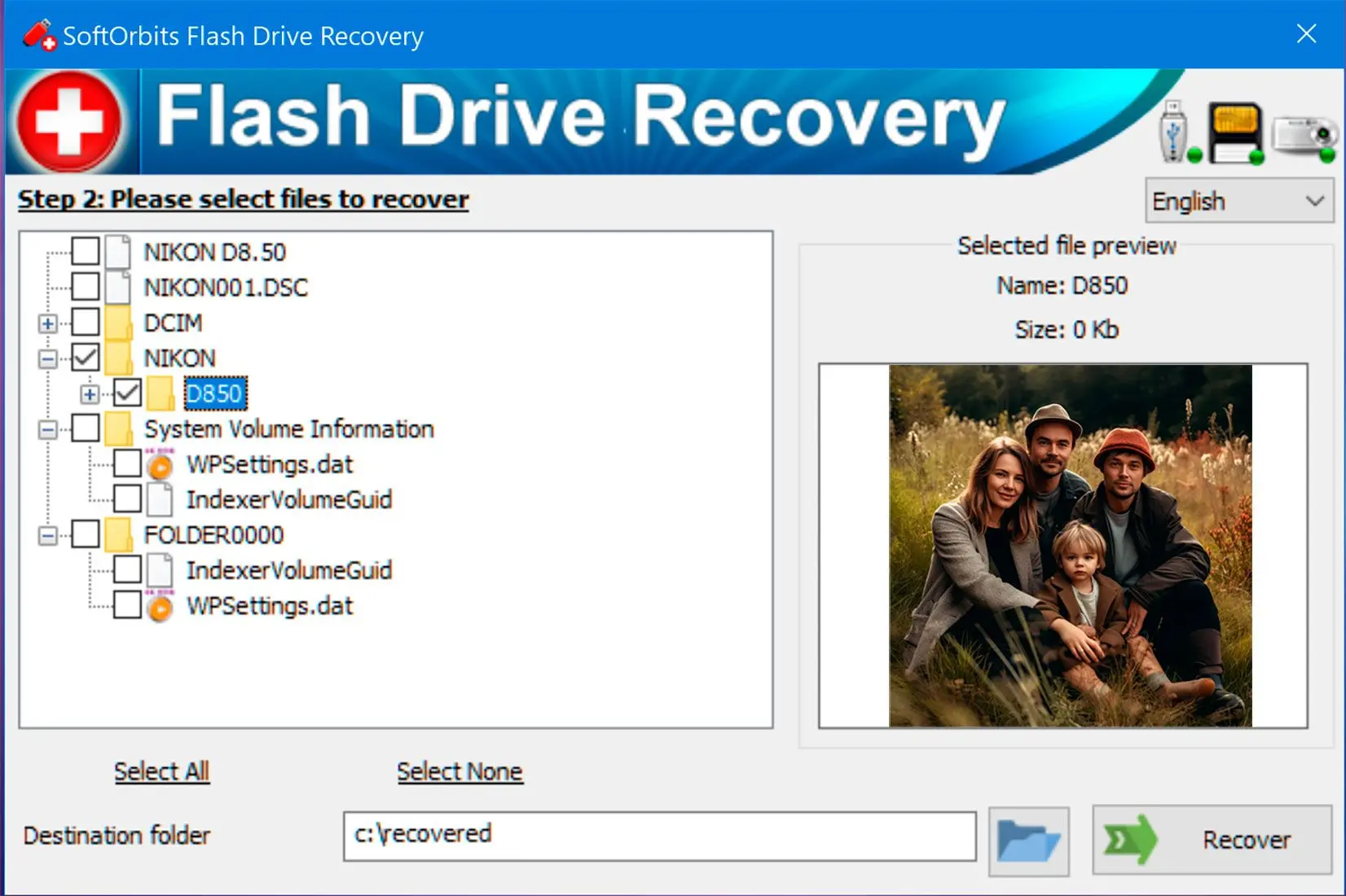Click WPSettings.dat icon under FOLDER0000
The height and width of the screenshot is (896, 1346).
[161, 606]
